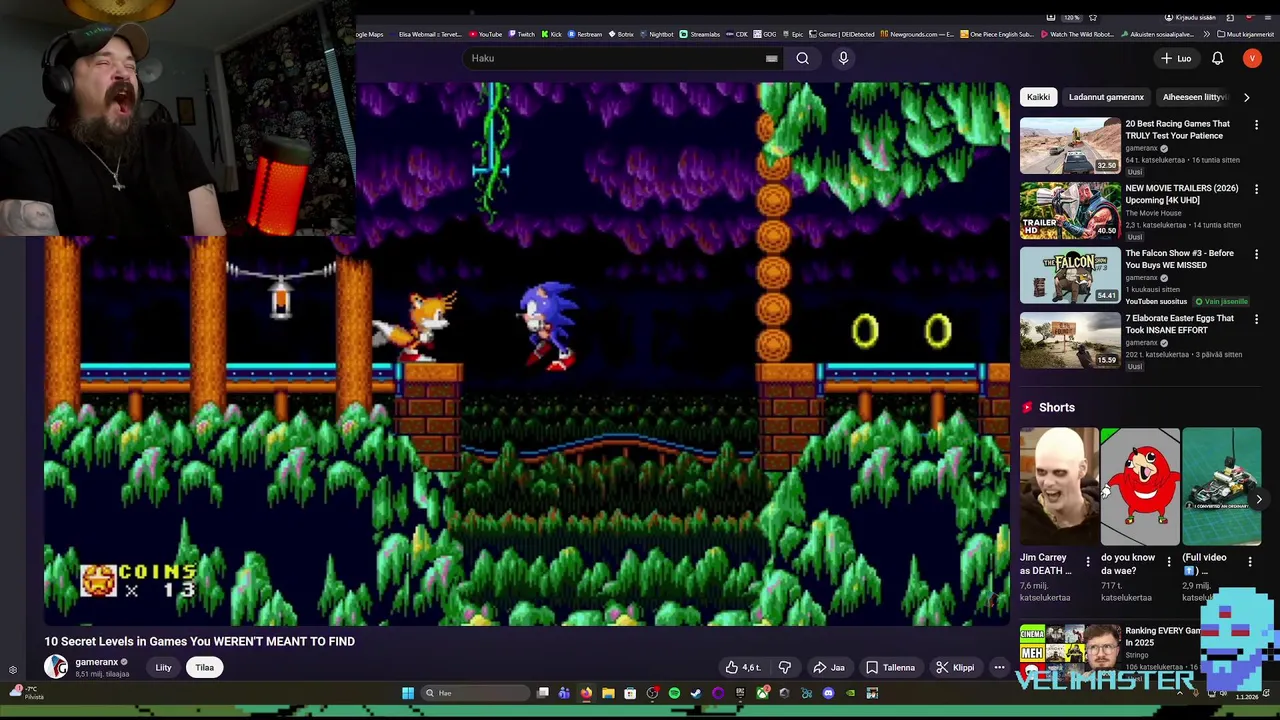1280x720 pixels.
Task: Open options menu for 'The Falcon Show #3'
Action: [1256, 254]
